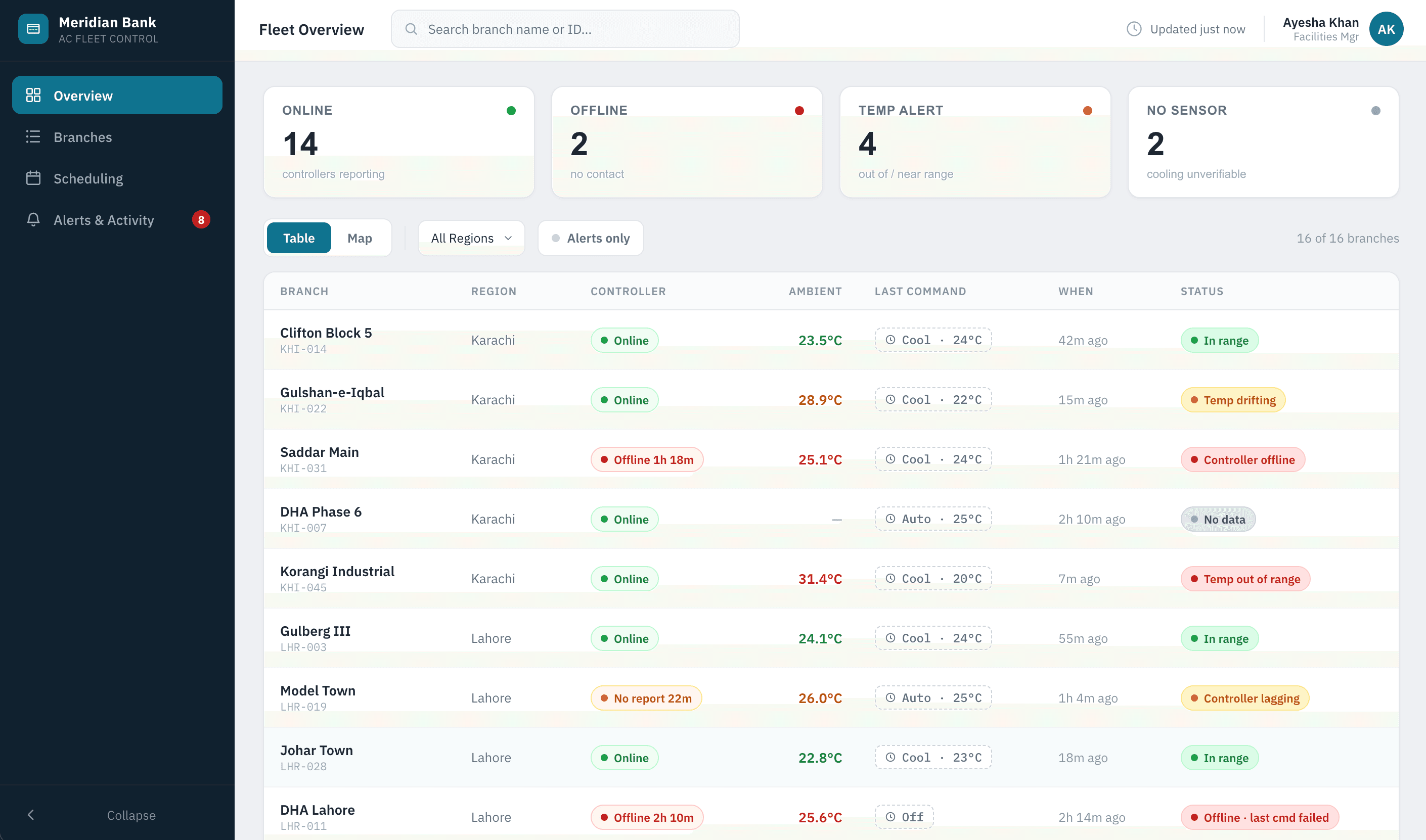Open the Gulshan-e-Iqbal branch row
This screenshot has width=1426, height=840.
point(831,400)
